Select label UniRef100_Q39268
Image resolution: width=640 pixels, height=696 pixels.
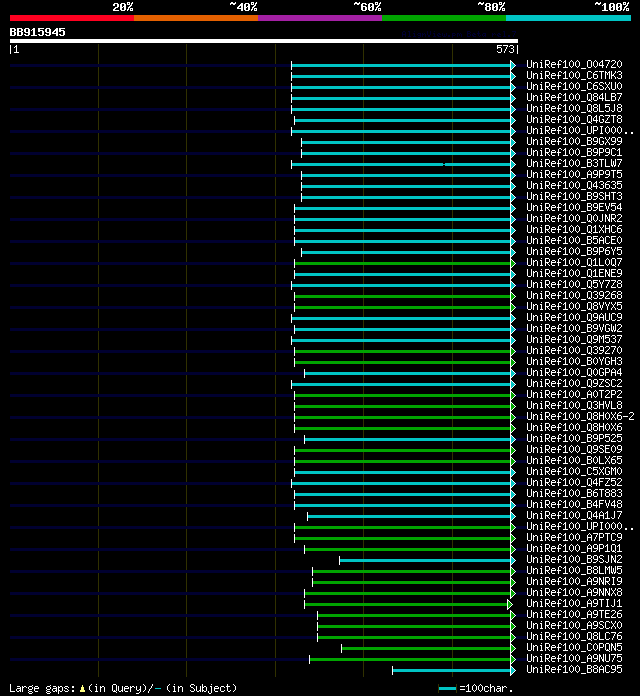(x=574, y=295)
